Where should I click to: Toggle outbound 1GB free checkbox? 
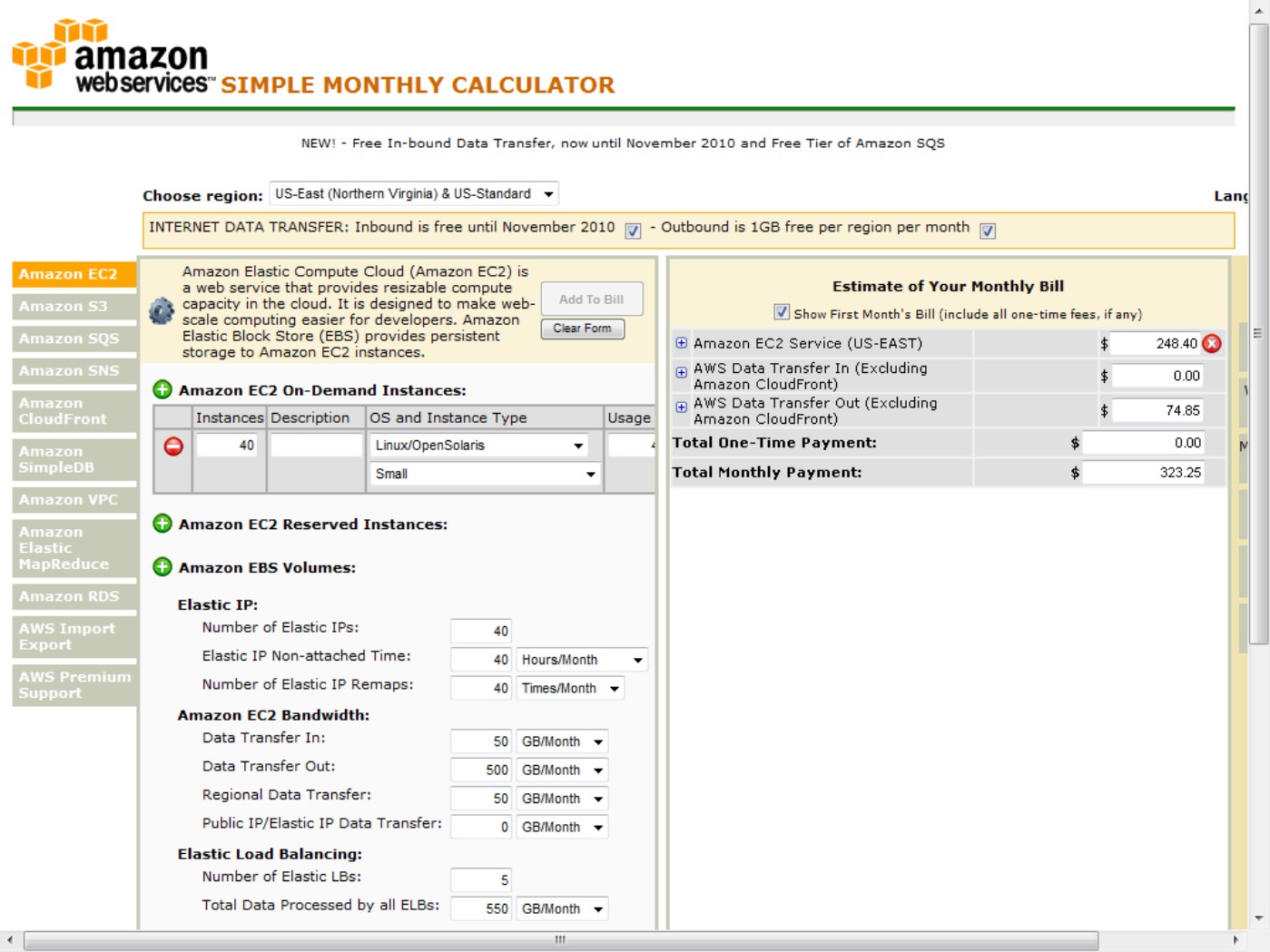(988, 231)
